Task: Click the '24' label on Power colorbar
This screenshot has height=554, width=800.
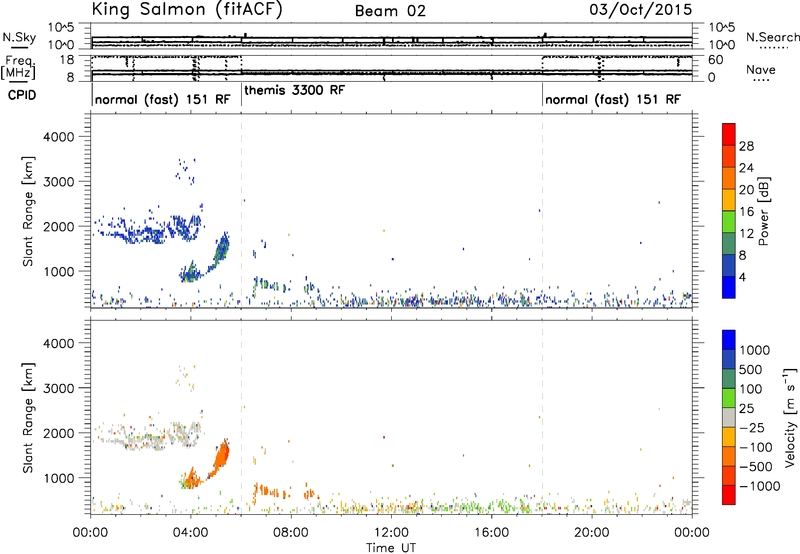Action: coord(746,168)
